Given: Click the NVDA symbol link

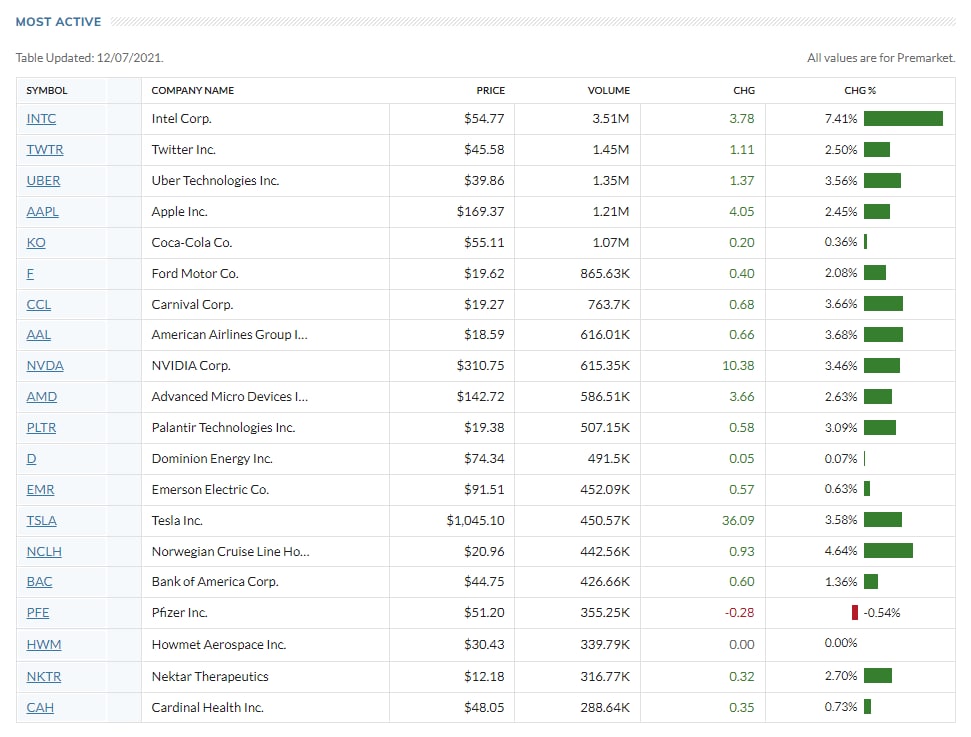Looking at the screenshot, I should pos(45,366).
